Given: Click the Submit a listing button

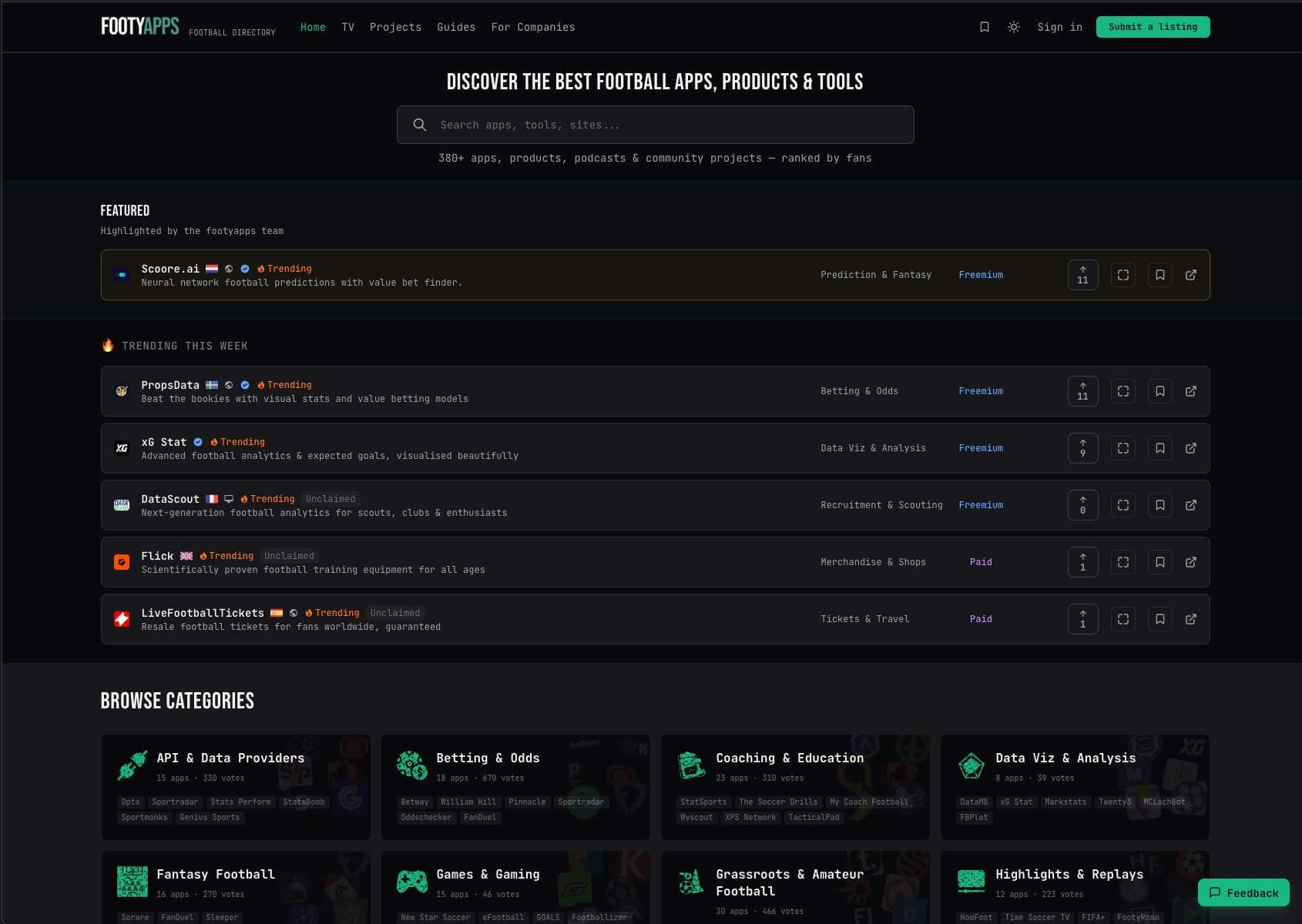Looking at the screenshot, I should click(1153, 27).
